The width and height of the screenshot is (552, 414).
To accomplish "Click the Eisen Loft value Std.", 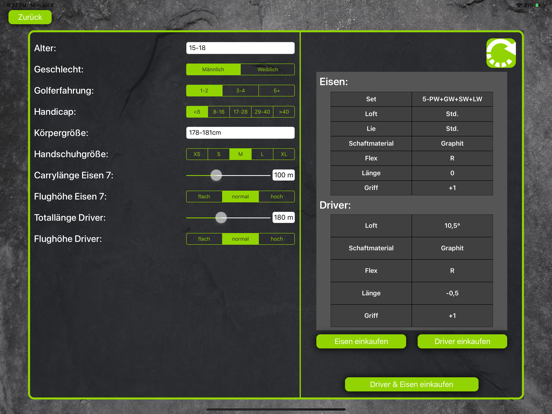I will pyautogui.click(x=452, y=114).
